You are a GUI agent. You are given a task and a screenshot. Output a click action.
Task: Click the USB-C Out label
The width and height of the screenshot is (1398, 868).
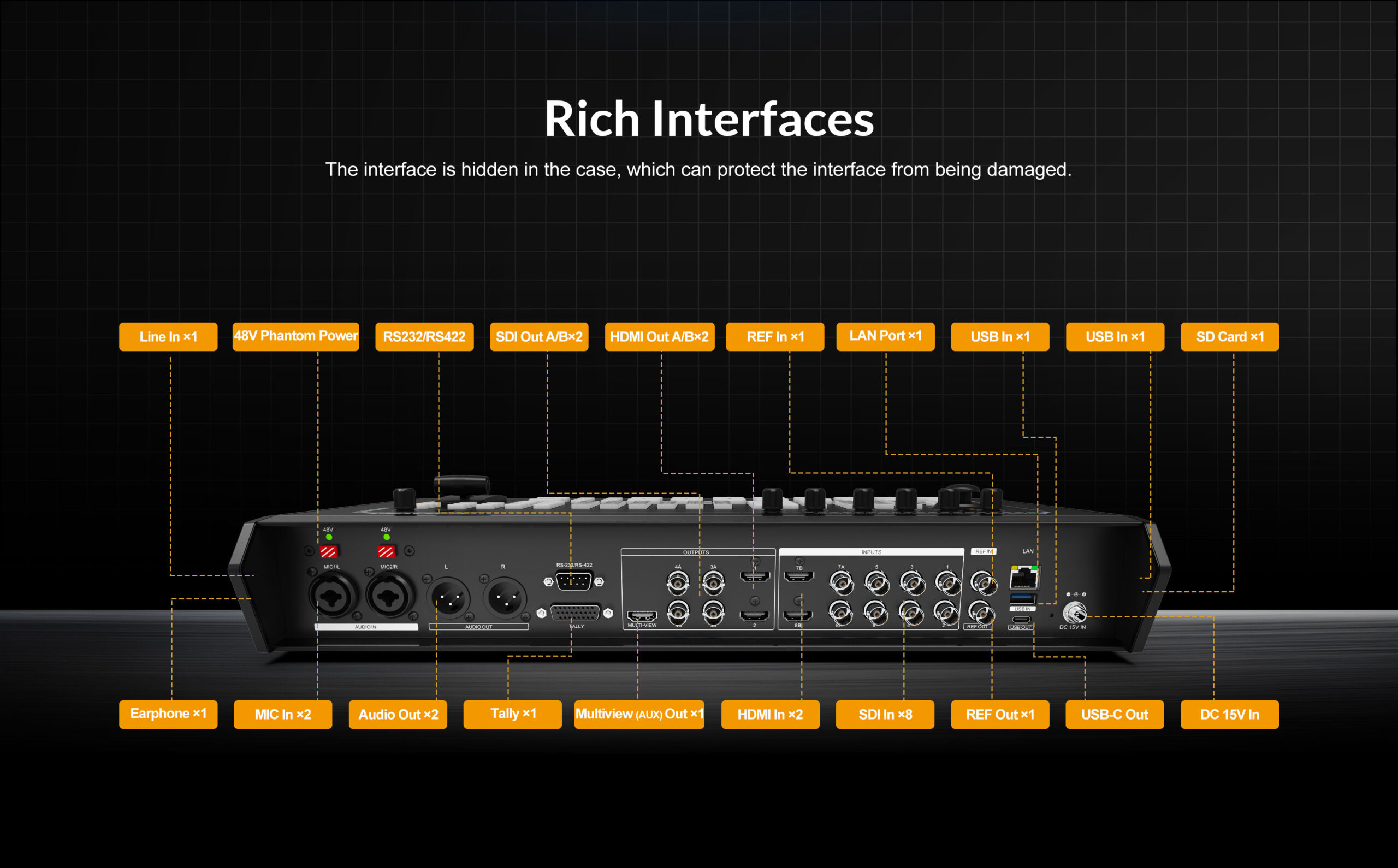click(x=1115, y=714)
